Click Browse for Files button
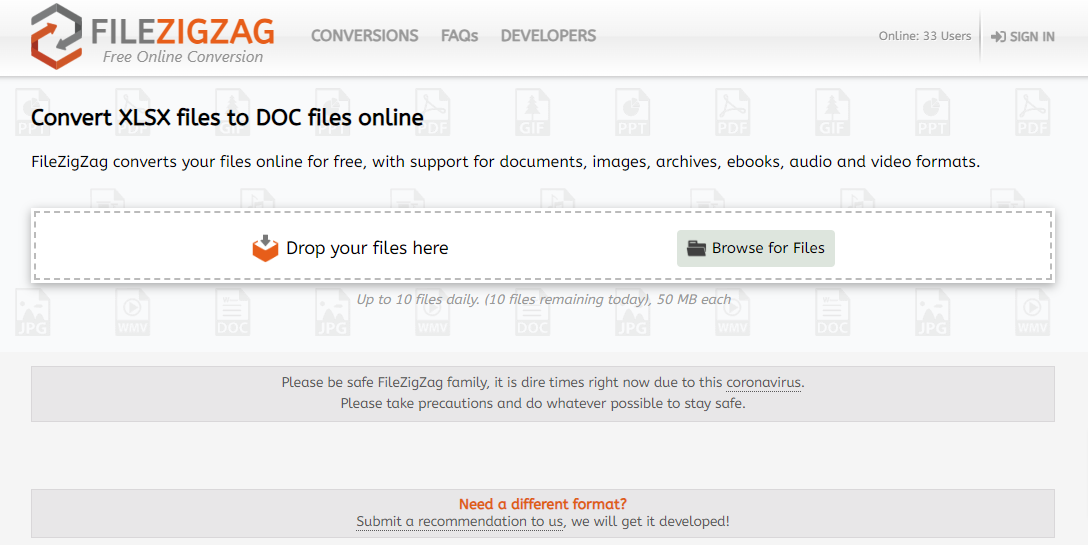 point(756,249)
